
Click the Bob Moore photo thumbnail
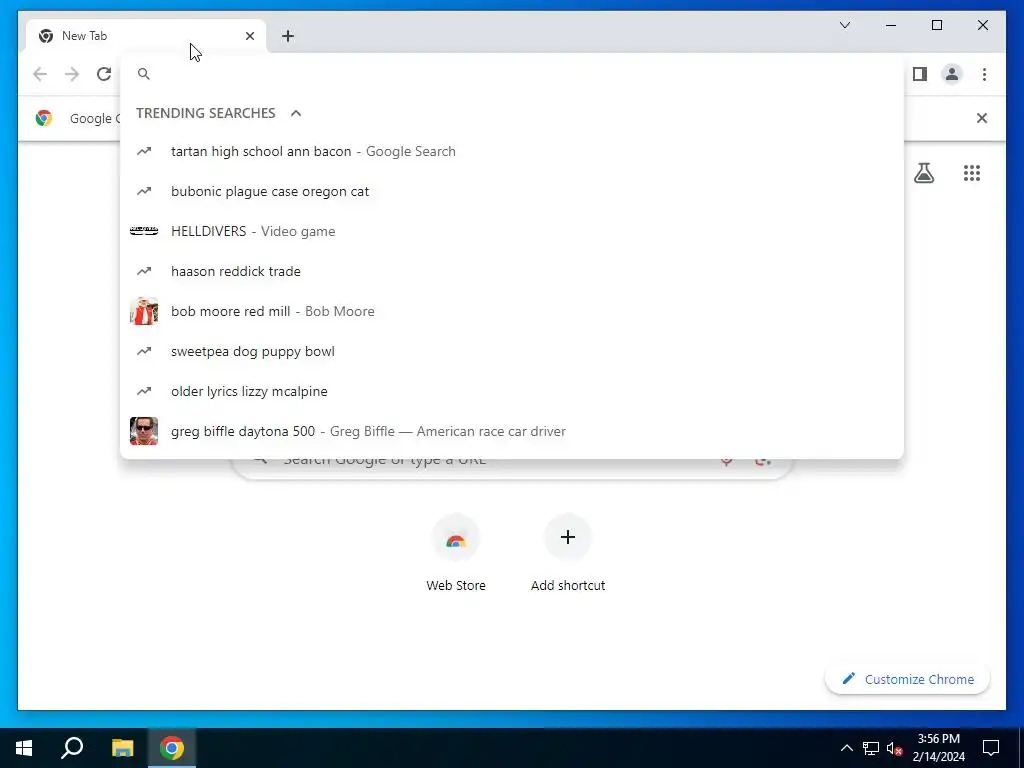pyautogui.click(x=144, y=311)
